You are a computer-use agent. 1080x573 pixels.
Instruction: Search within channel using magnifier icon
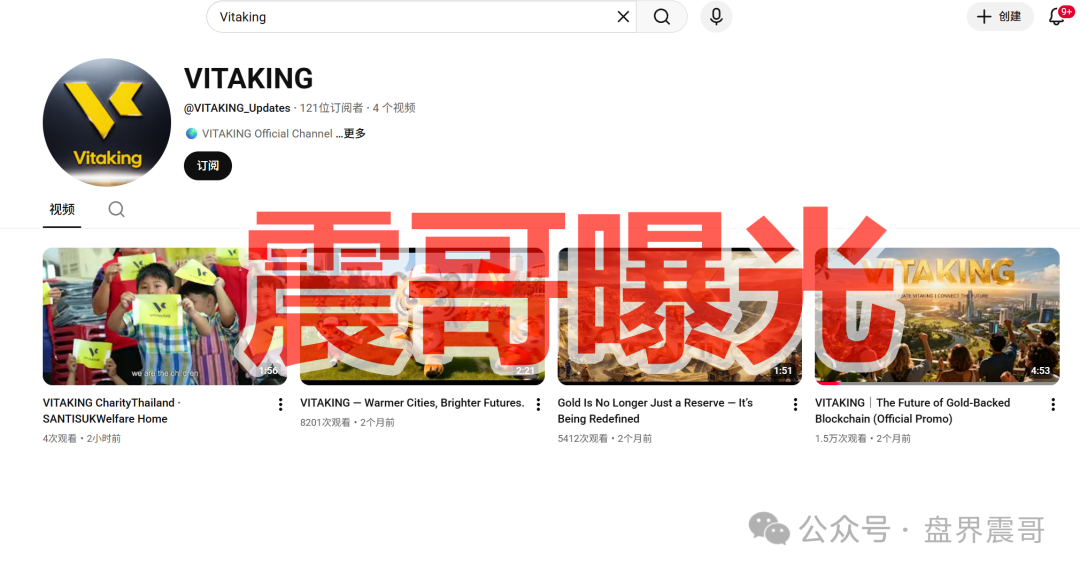point(116,209)
